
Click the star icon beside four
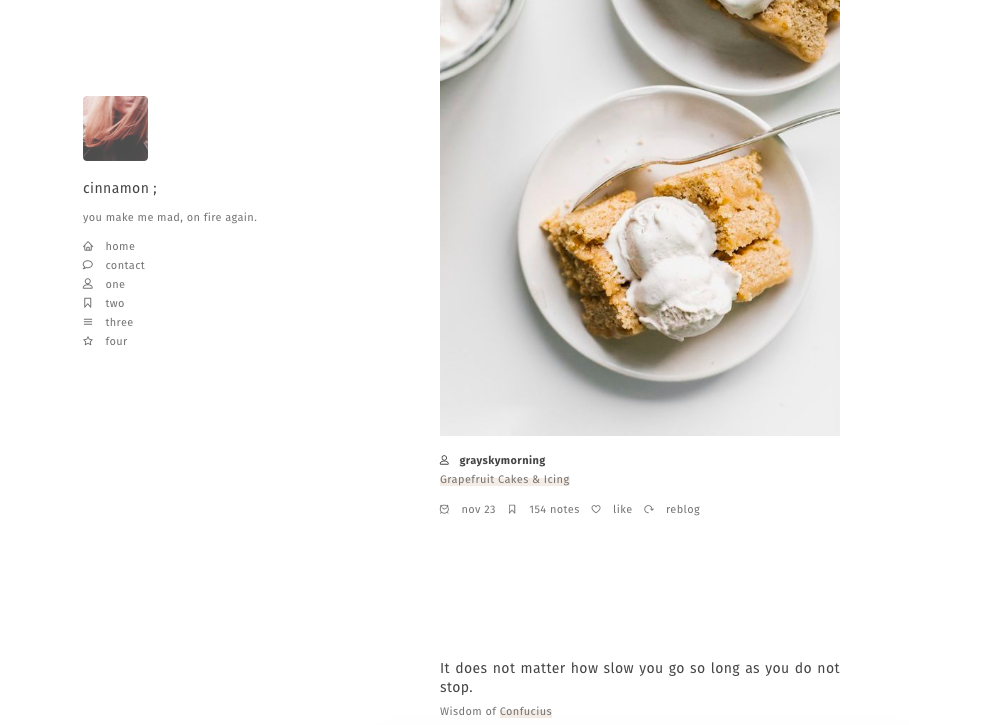[x=88, y=341]
